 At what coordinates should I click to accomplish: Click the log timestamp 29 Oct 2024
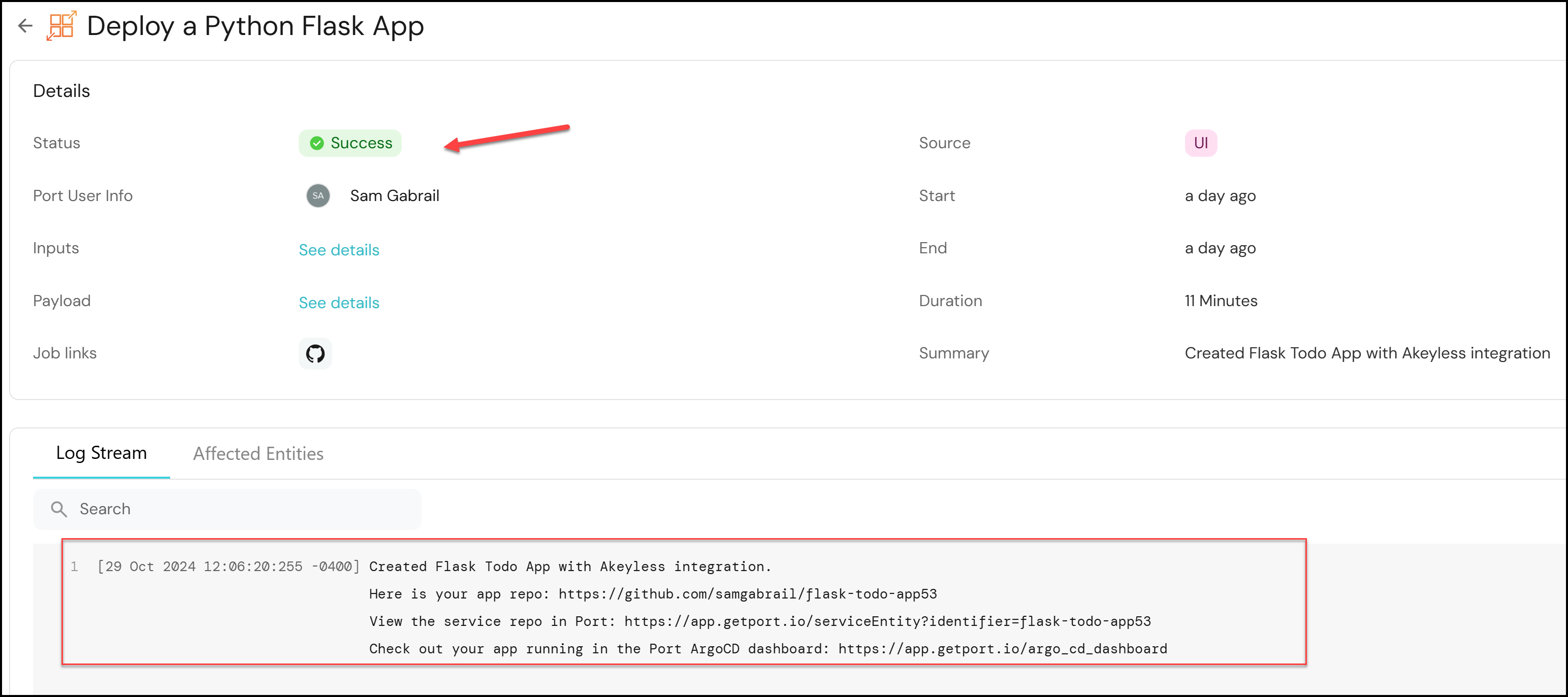(228, 566)
